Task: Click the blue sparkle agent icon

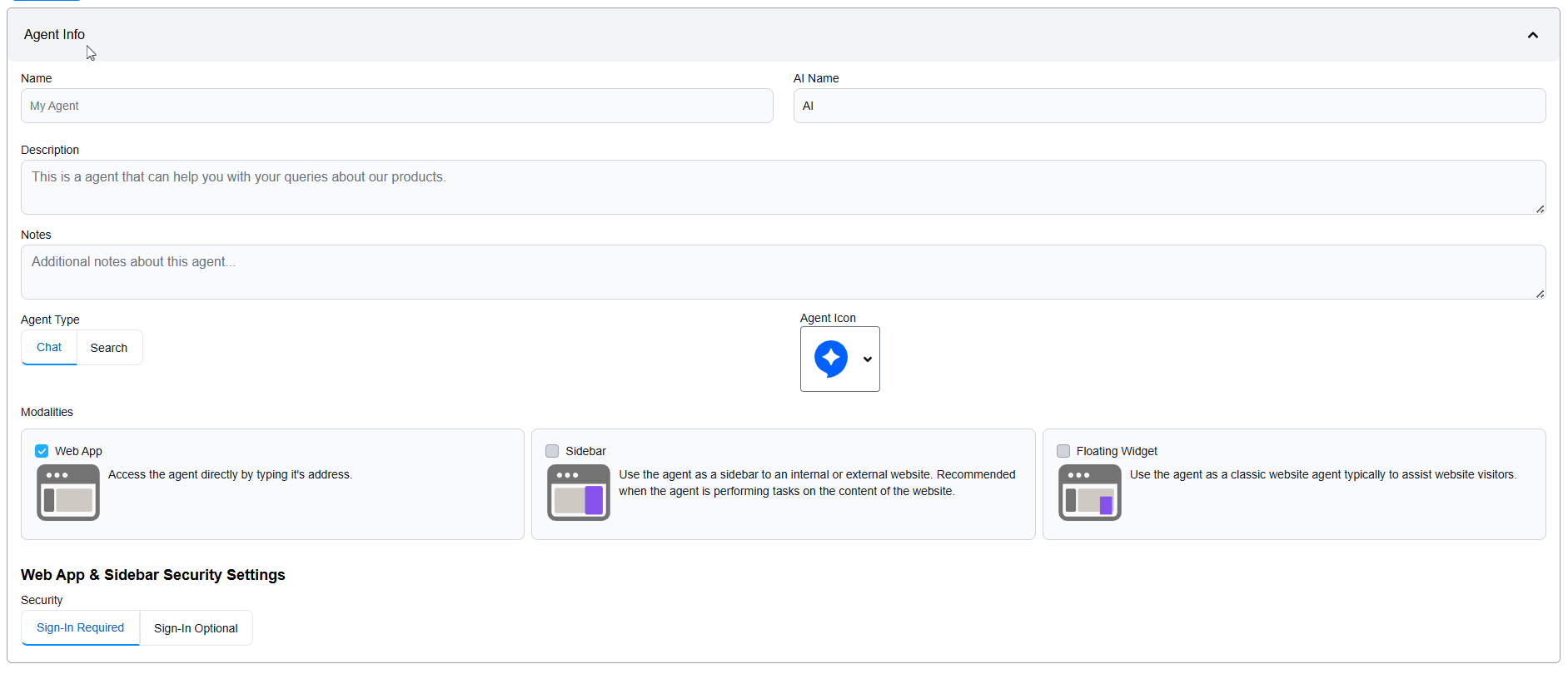Action: coord(830,359)
